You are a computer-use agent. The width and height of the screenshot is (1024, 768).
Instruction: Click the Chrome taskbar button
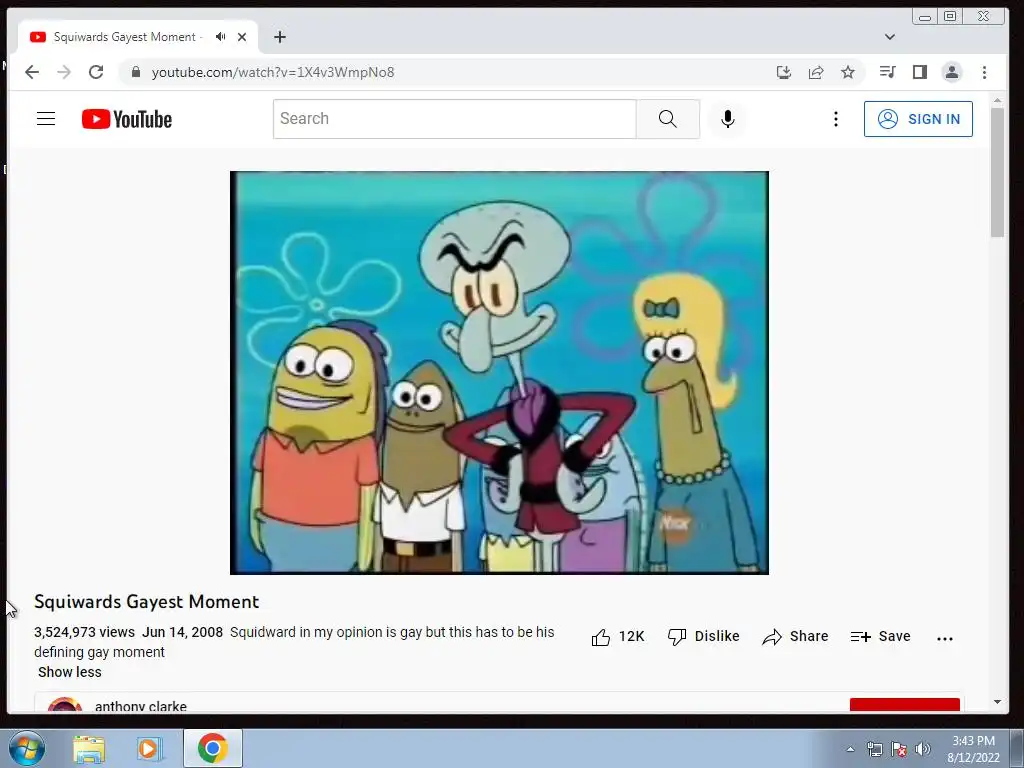click(213, 748)
